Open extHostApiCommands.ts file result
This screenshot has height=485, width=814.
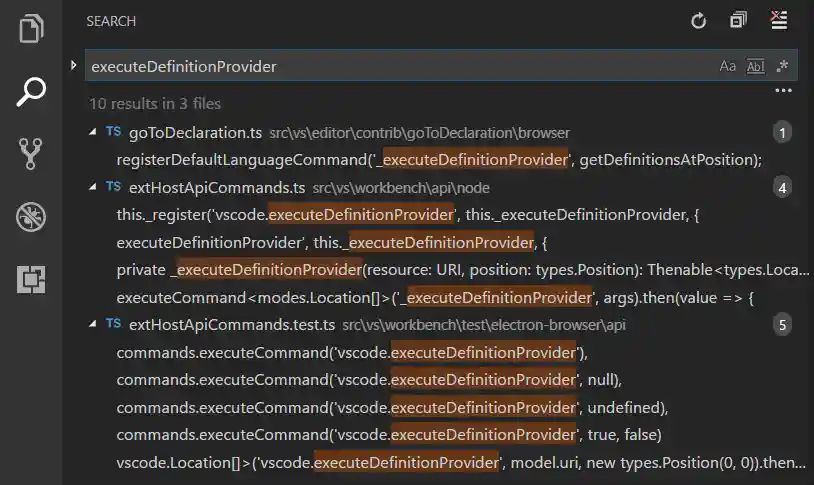click(217, 188)
